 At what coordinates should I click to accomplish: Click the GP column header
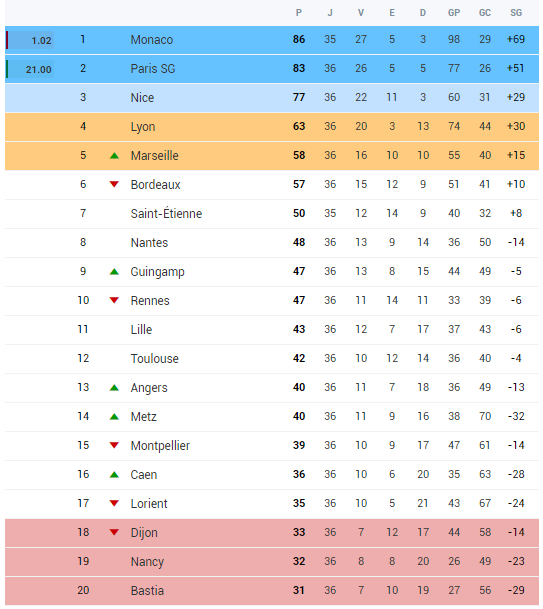(454, 13)
